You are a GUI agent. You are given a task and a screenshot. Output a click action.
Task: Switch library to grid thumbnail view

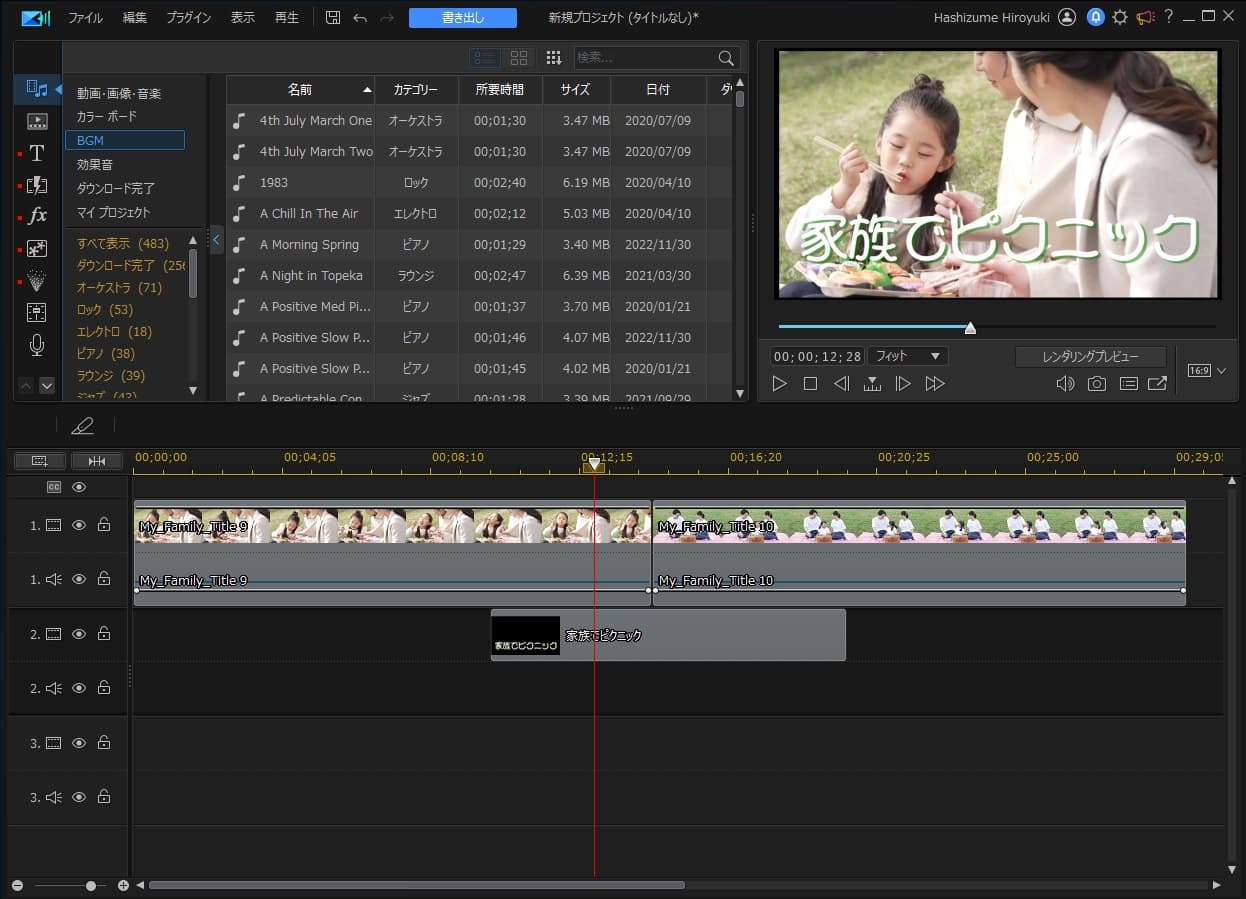coord(518,58)
